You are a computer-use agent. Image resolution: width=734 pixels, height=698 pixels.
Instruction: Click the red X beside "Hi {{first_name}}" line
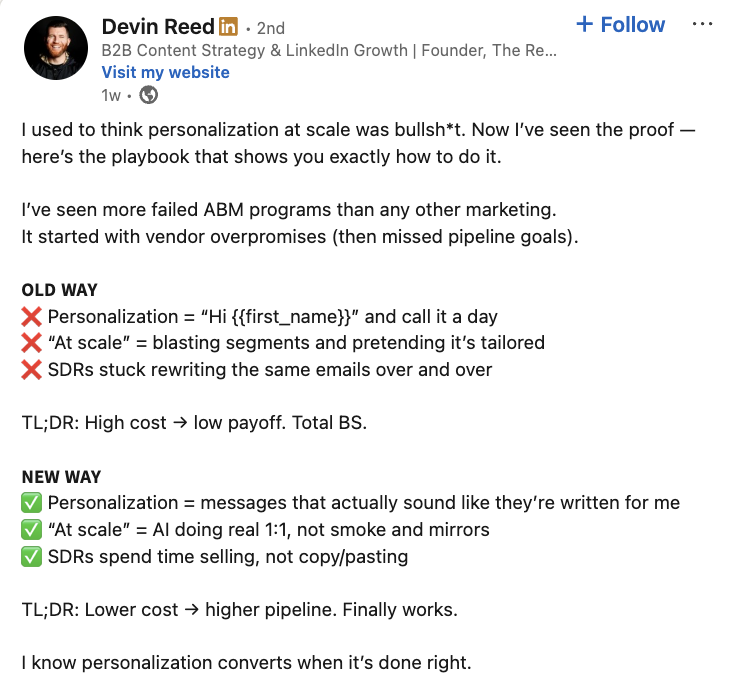32,317
